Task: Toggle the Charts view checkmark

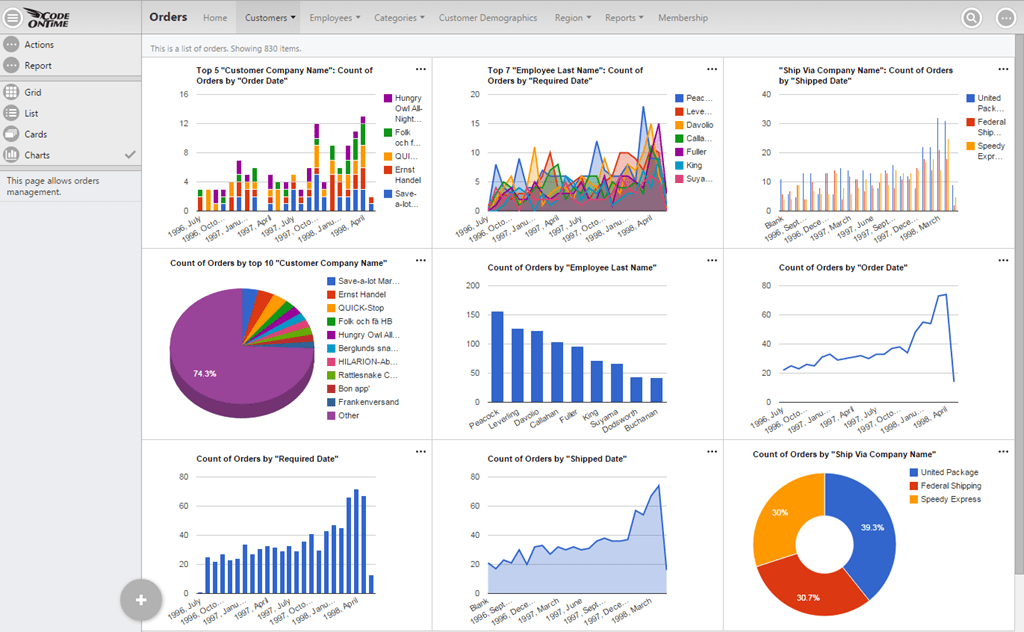Action: [128, 154]
